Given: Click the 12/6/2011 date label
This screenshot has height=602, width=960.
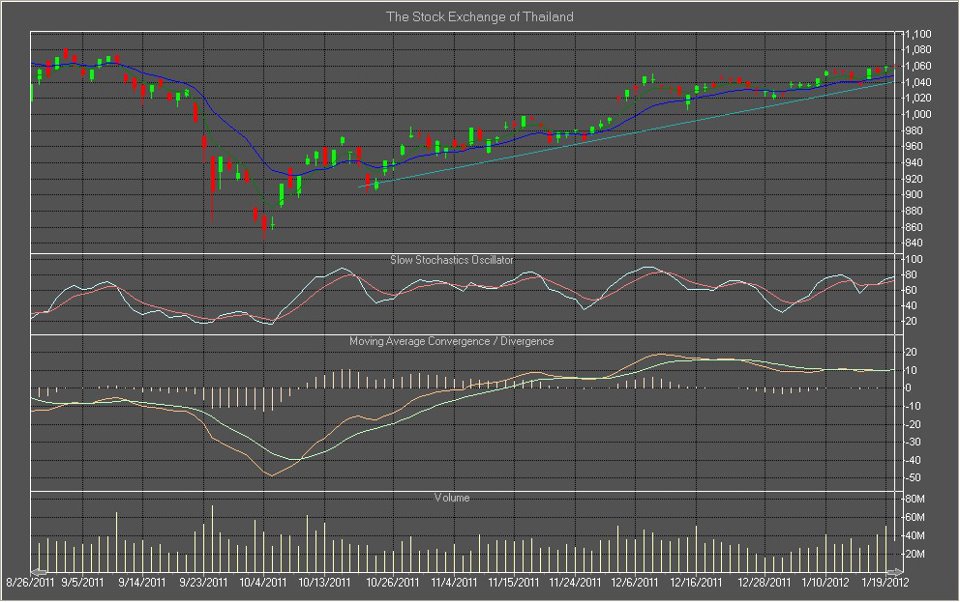Looking at the screenshot, I should pos(635,582).
